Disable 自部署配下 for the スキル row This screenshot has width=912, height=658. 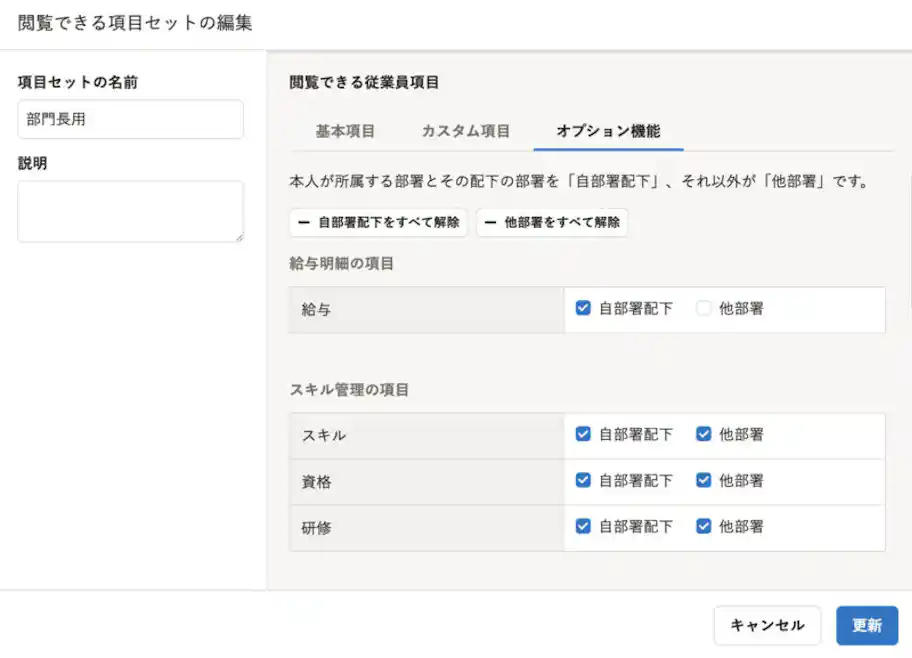pos(583,435)
